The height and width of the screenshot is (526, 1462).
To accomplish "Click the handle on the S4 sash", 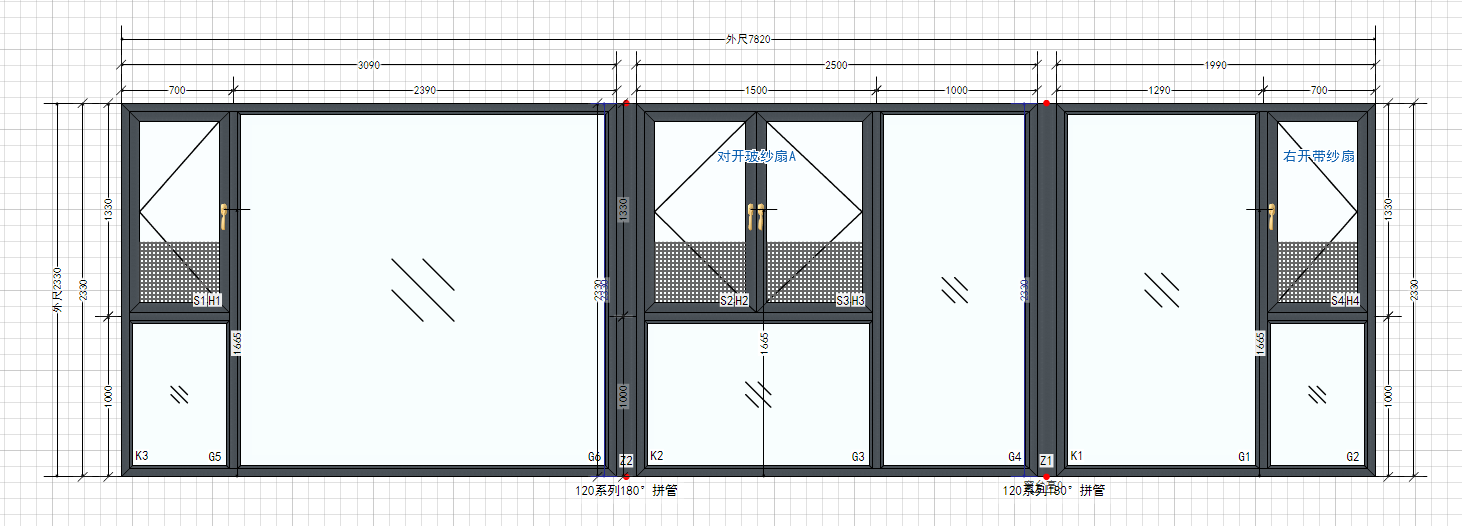I will (1272, 216).
